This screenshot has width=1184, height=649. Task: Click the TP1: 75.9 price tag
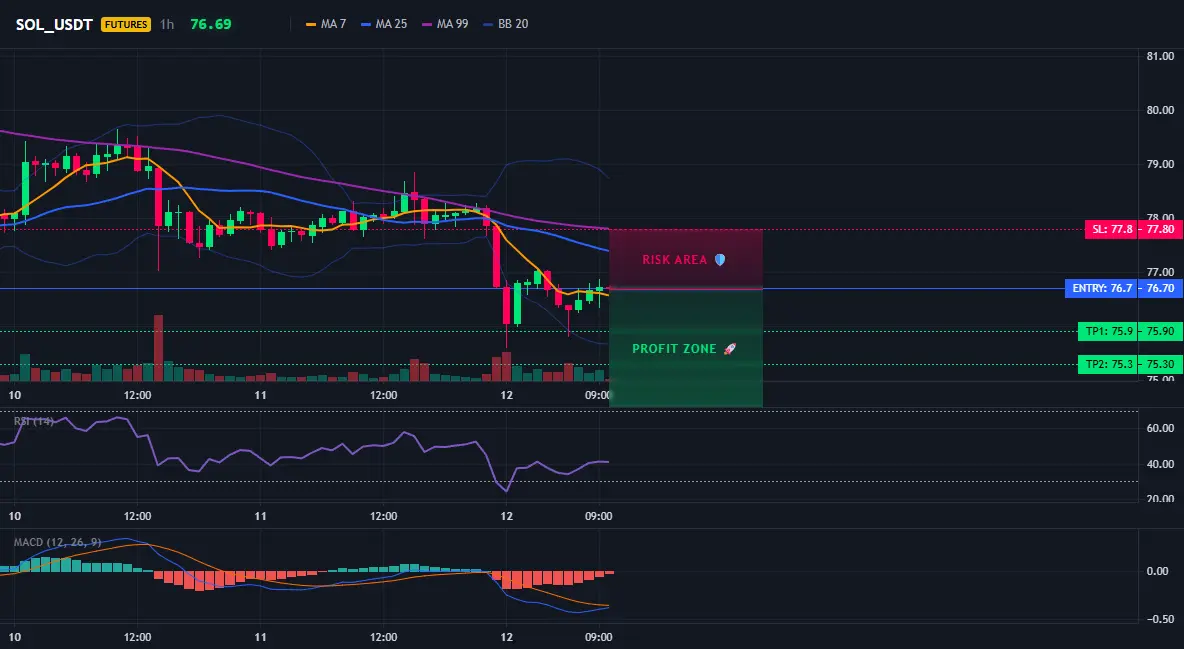pyautogui.click(x=1108, y=331)
